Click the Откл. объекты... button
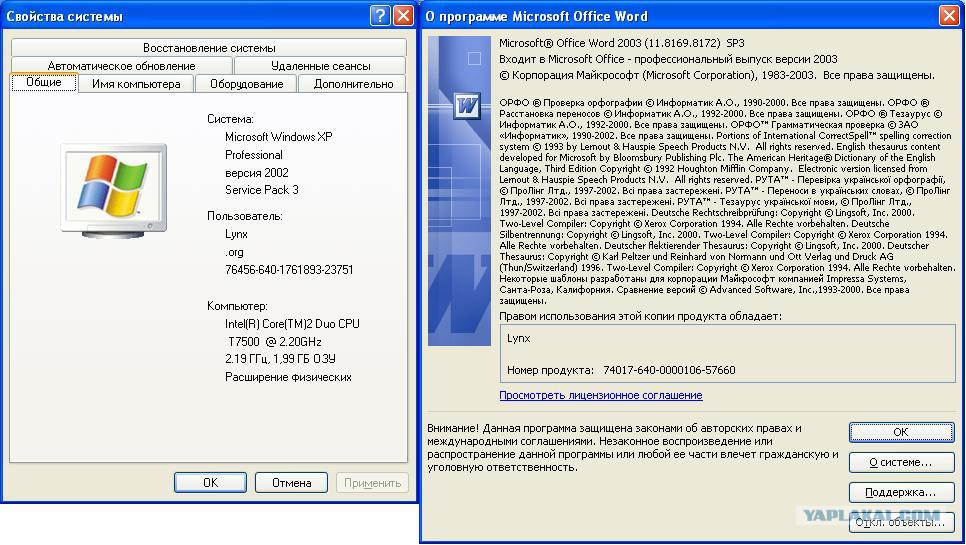 pos(901,522)
